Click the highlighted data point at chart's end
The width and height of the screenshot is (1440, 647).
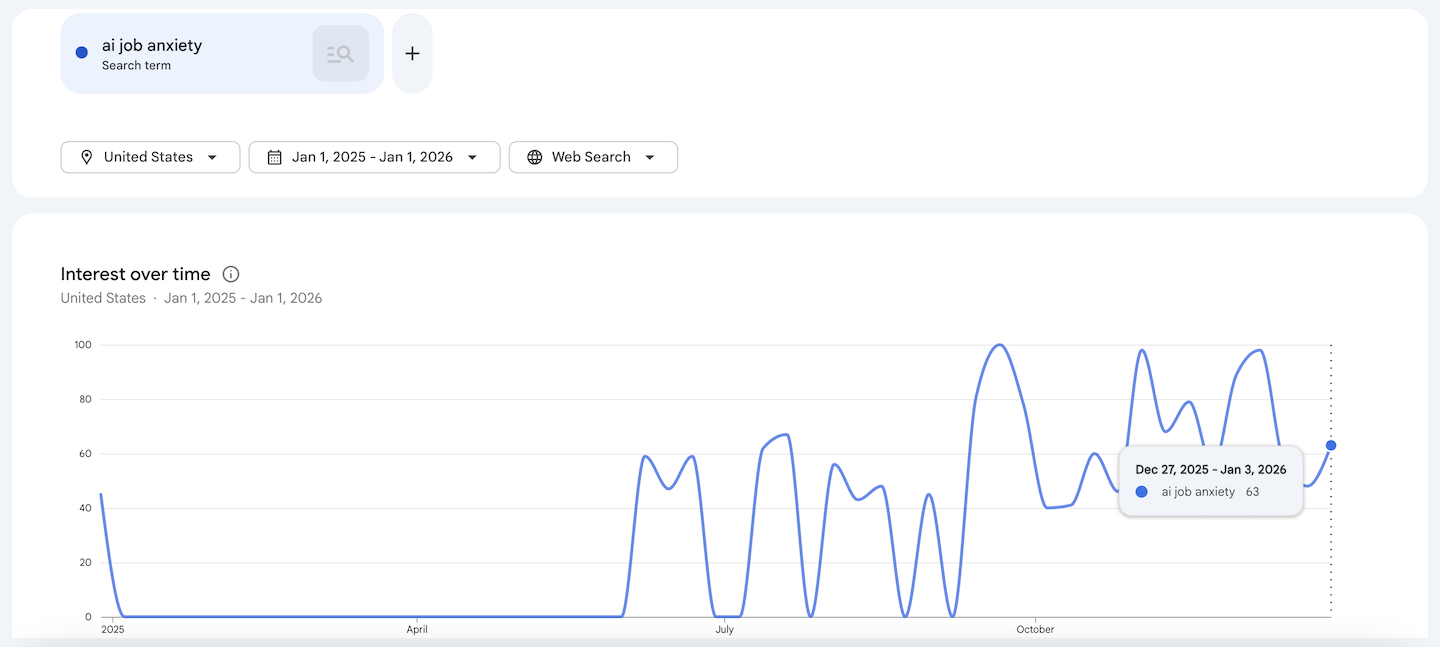(1331, 445)
